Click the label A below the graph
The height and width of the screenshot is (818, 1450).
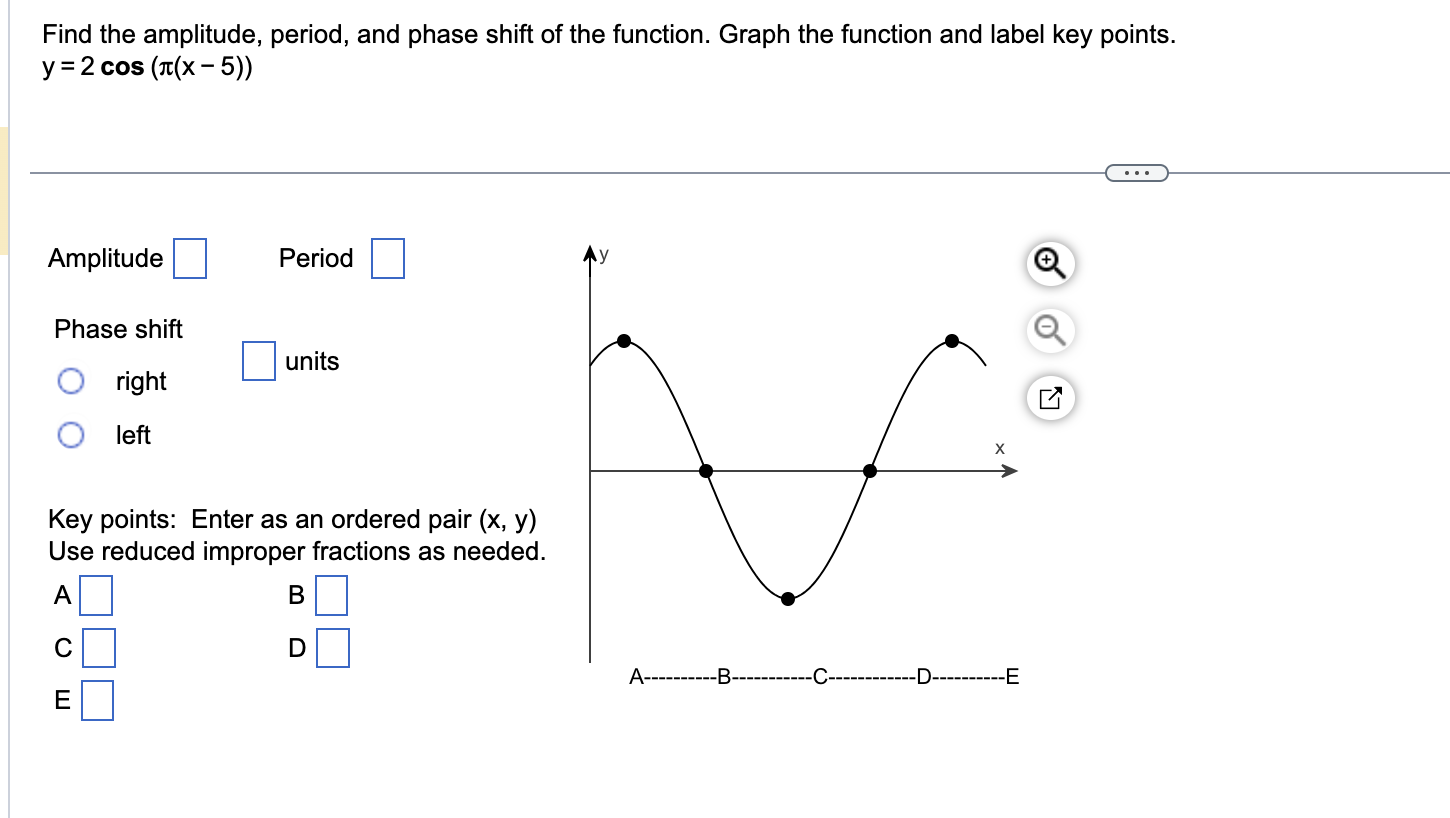(636, 677)
